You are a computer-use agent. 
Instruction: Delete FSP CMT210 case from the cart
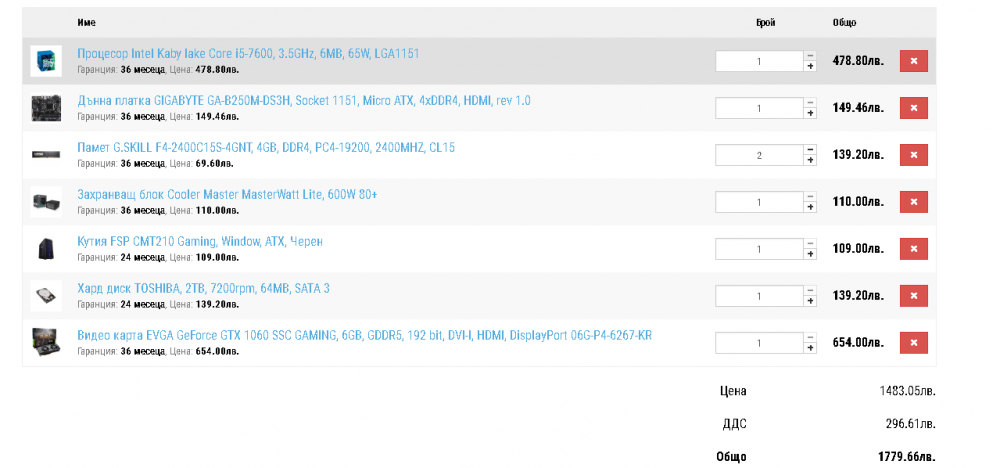tap(913, 249)
